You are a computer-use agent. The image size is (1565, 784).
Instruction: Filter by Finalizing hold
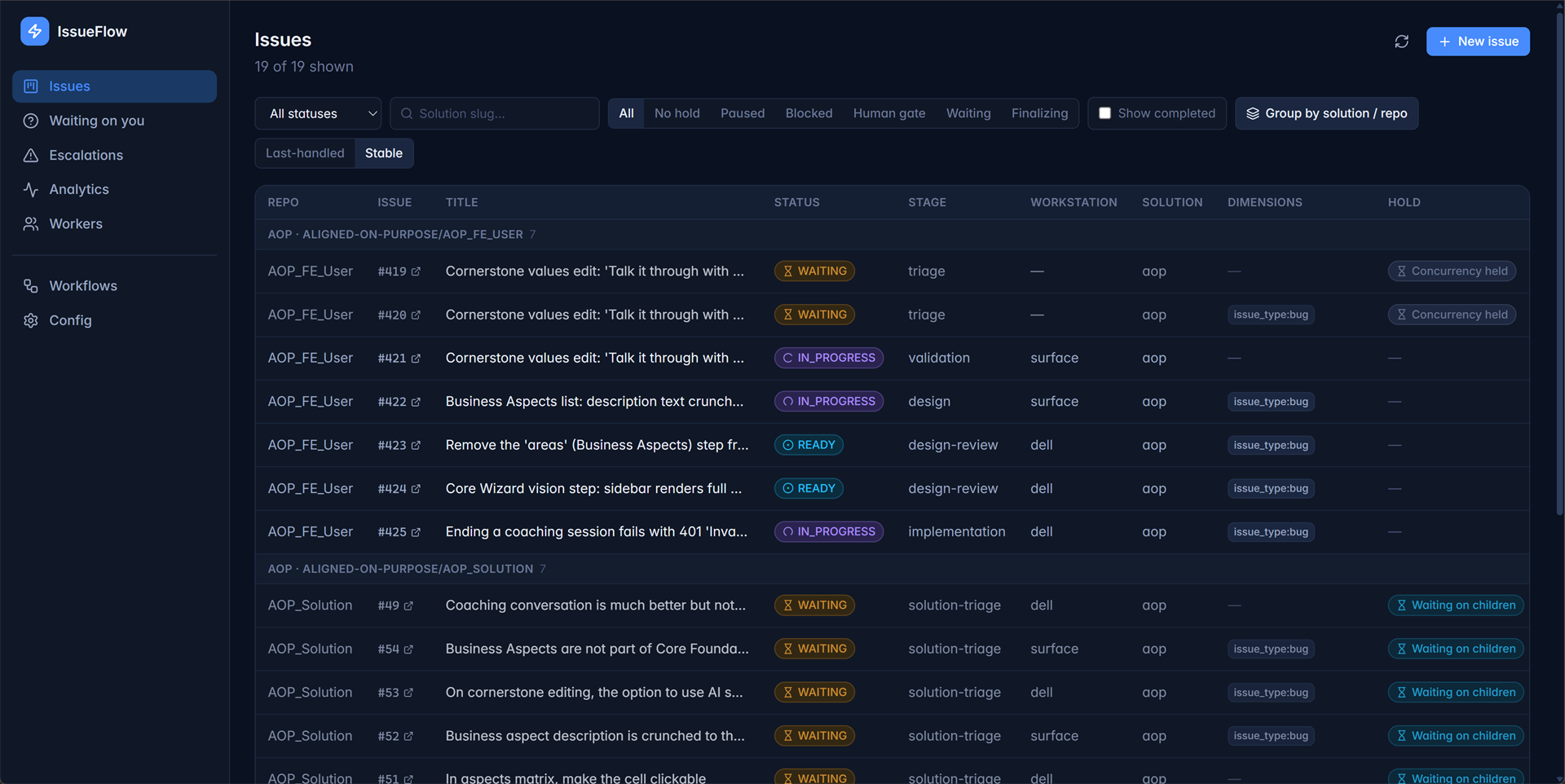coord(1039,113)
